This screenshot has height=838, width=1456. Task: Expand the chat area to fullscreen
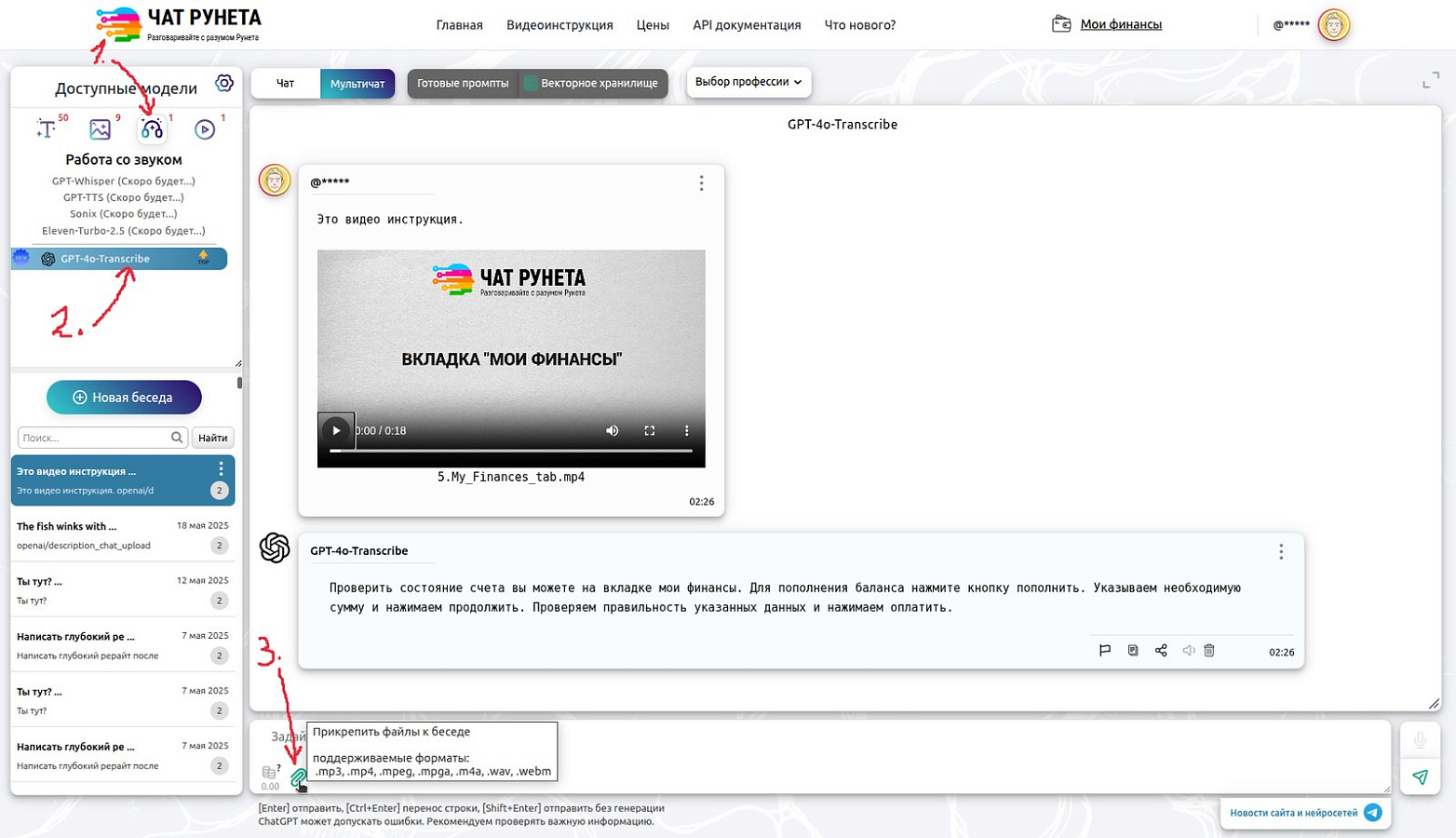(1431, 81)
